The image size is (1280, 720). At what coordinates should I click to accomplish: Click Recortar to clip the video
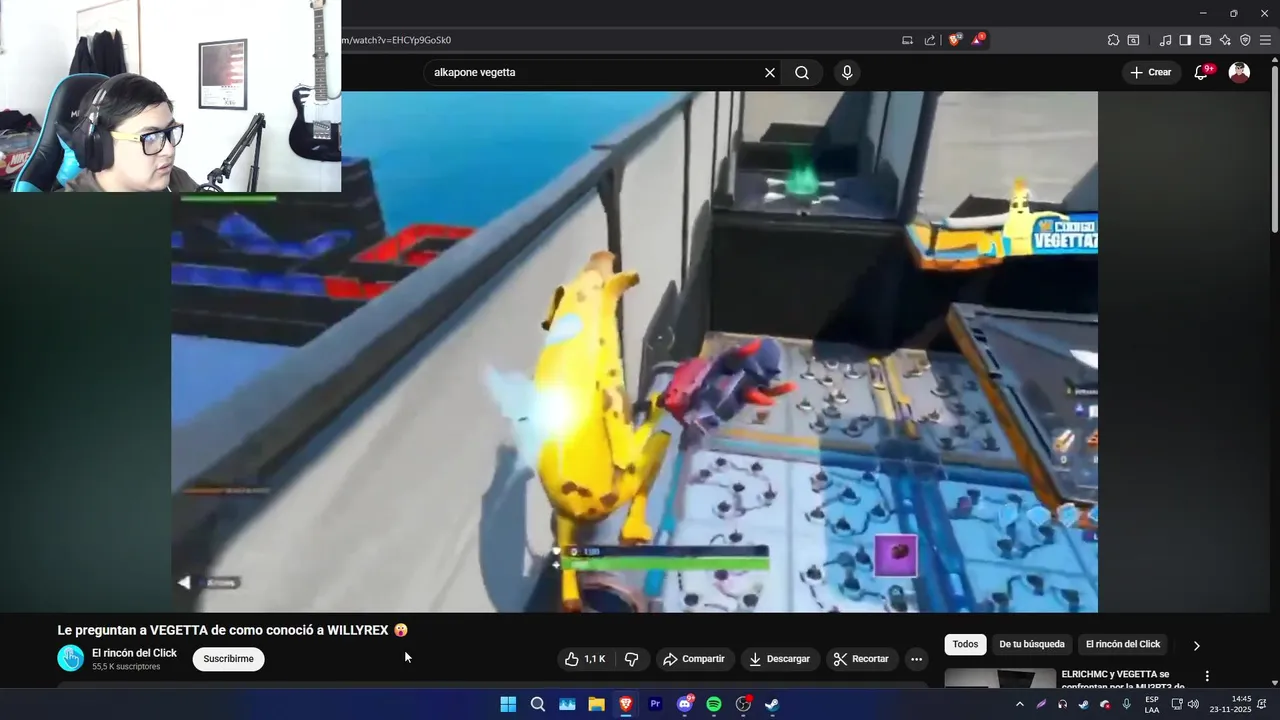point(861,659)
